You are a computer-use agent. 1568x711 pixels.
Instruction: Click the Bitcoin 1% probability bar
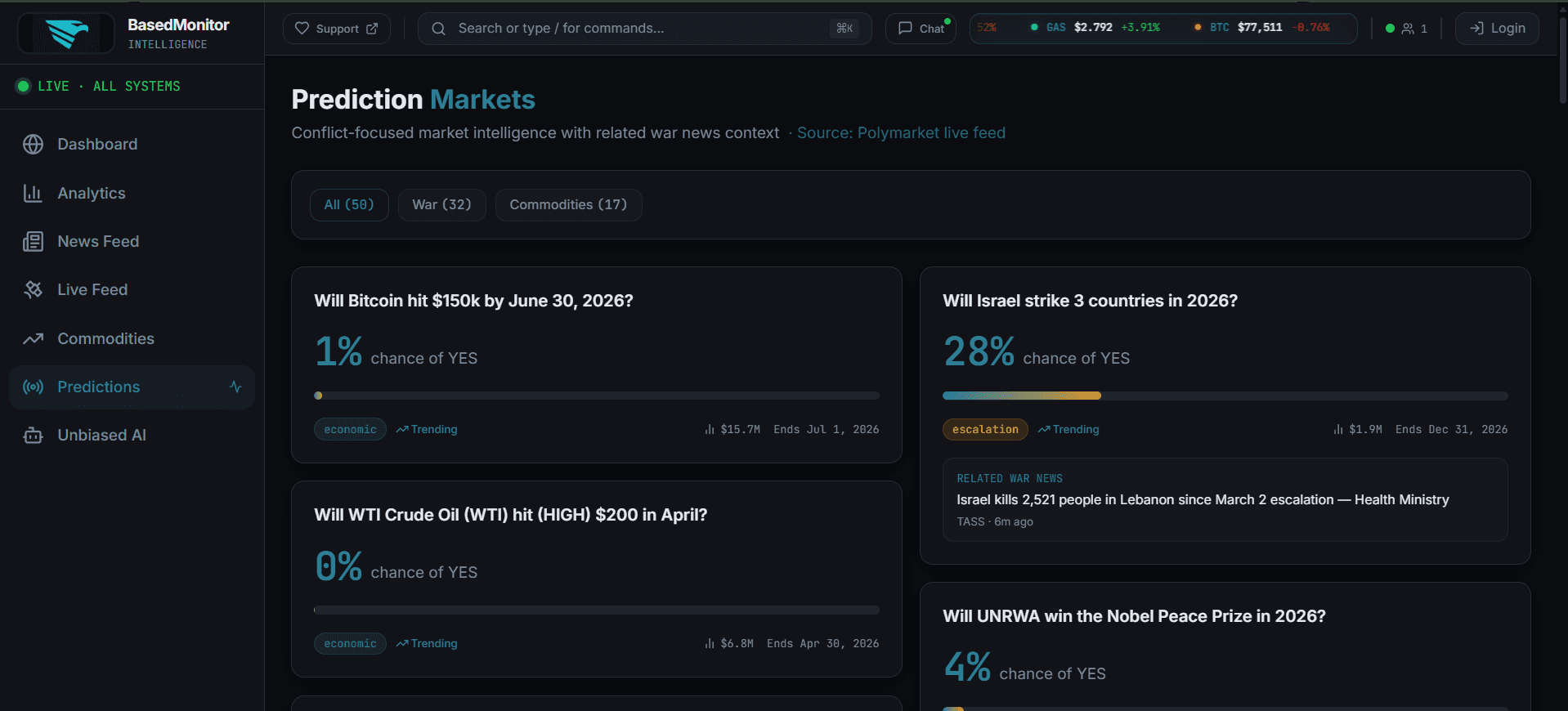[x=597, y=396]
